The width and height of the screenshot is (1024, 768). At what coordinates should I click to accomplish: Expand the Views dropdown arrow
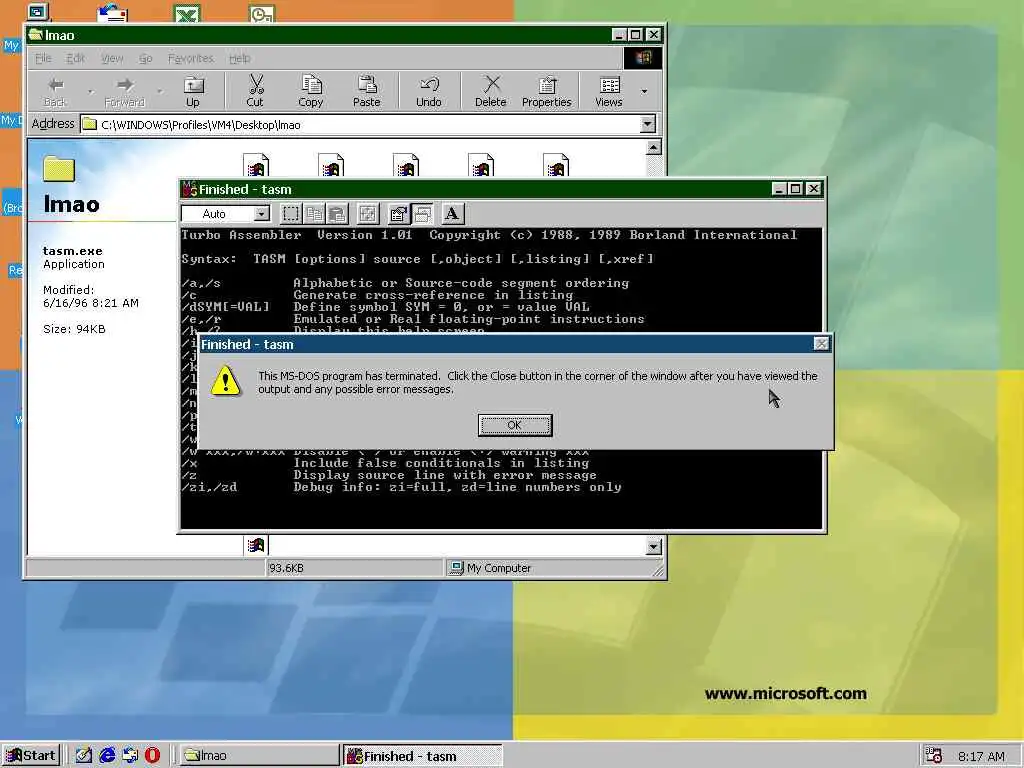pos(644,92)
